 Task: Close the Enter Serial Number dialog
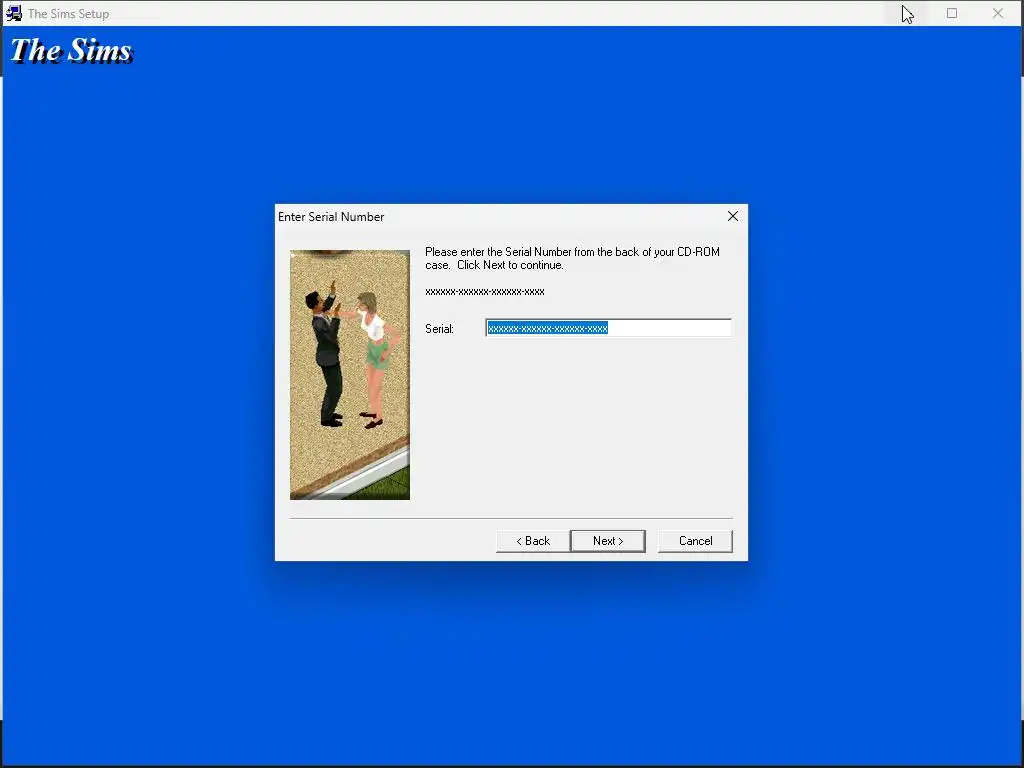tap(733, 216)
